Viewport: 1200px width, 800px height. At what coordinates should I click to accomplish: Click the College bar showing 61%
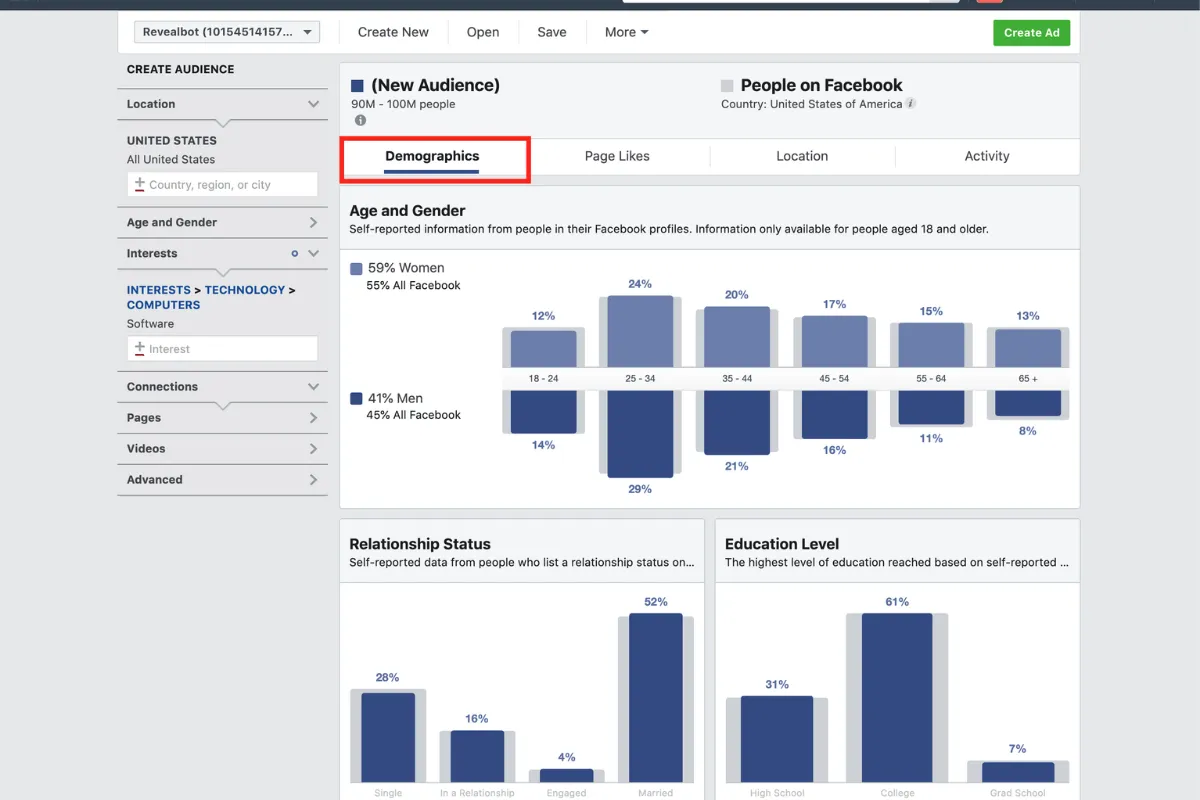[897, 698]
